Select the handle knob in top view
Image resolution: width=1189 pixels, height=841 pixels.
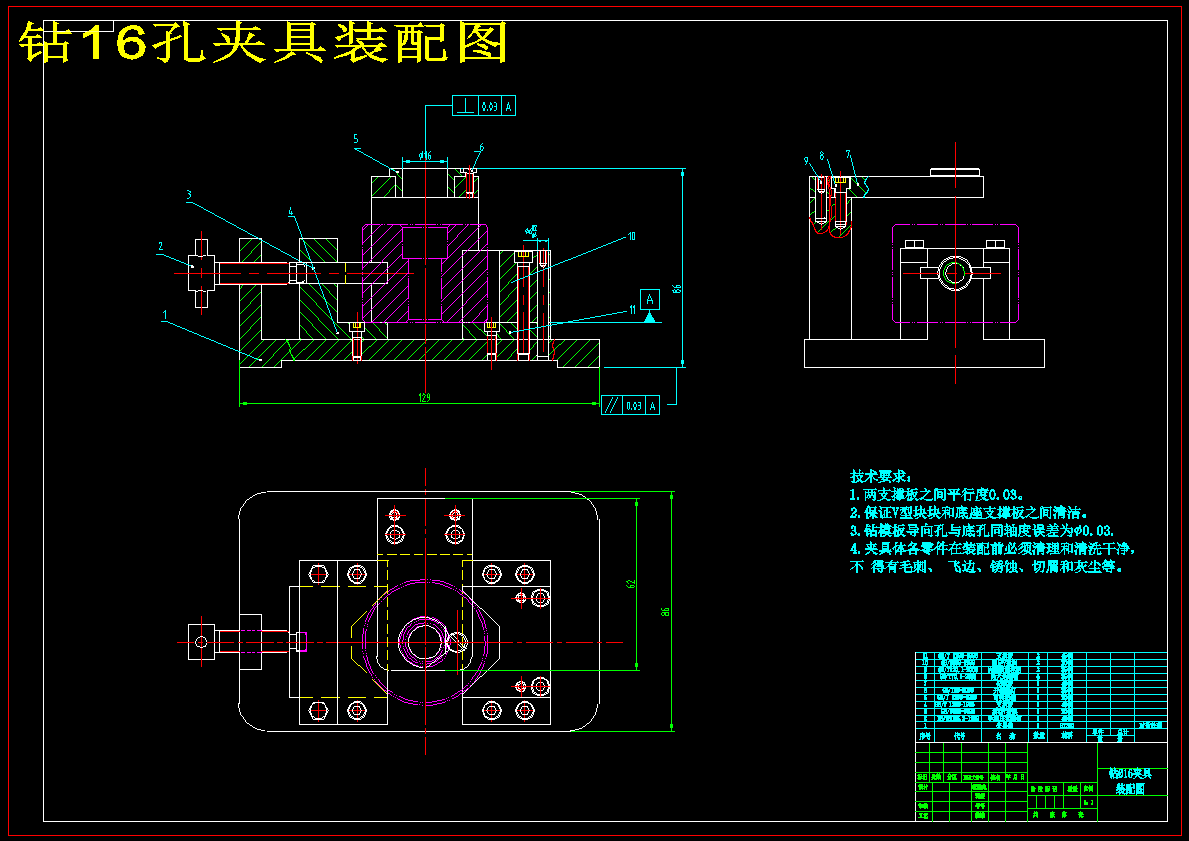pos(201,642)
